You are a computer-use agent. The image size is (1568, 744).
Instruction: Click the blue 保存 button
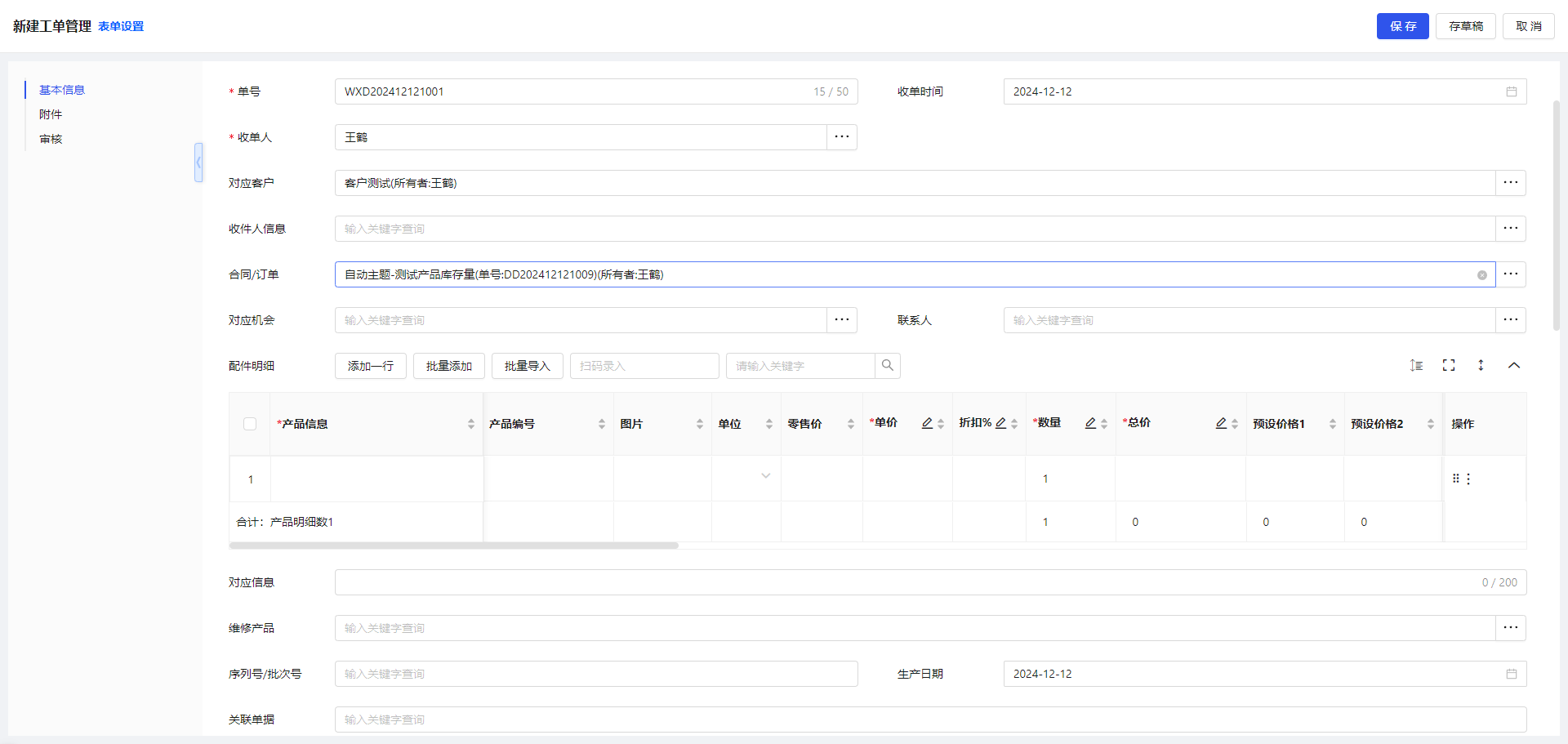point(1402,26)
